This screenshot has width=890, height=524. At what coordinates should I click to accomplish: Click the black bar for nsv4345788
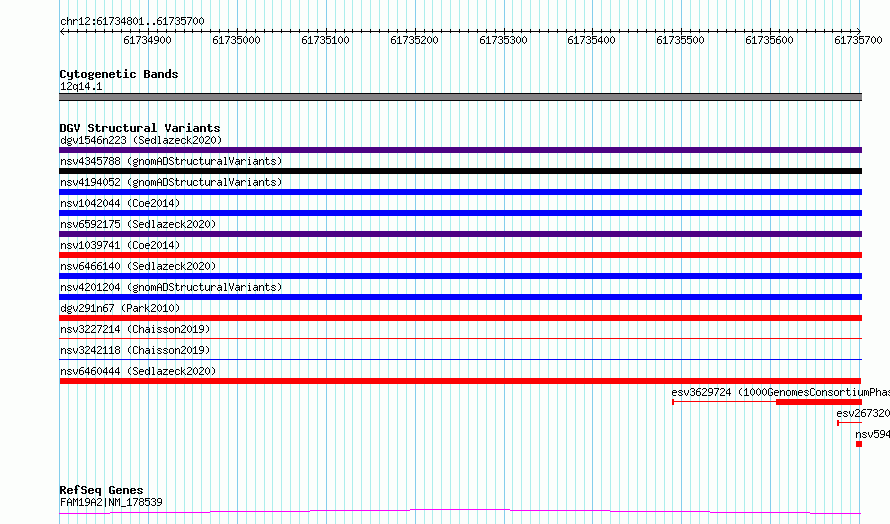click(460, 171)
